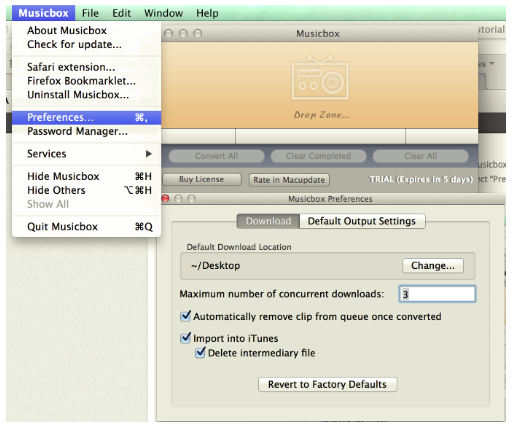Toggle Automatically remove clip from queue checkbox
Screen dimensions: 512x430
(x=185, y=316)
